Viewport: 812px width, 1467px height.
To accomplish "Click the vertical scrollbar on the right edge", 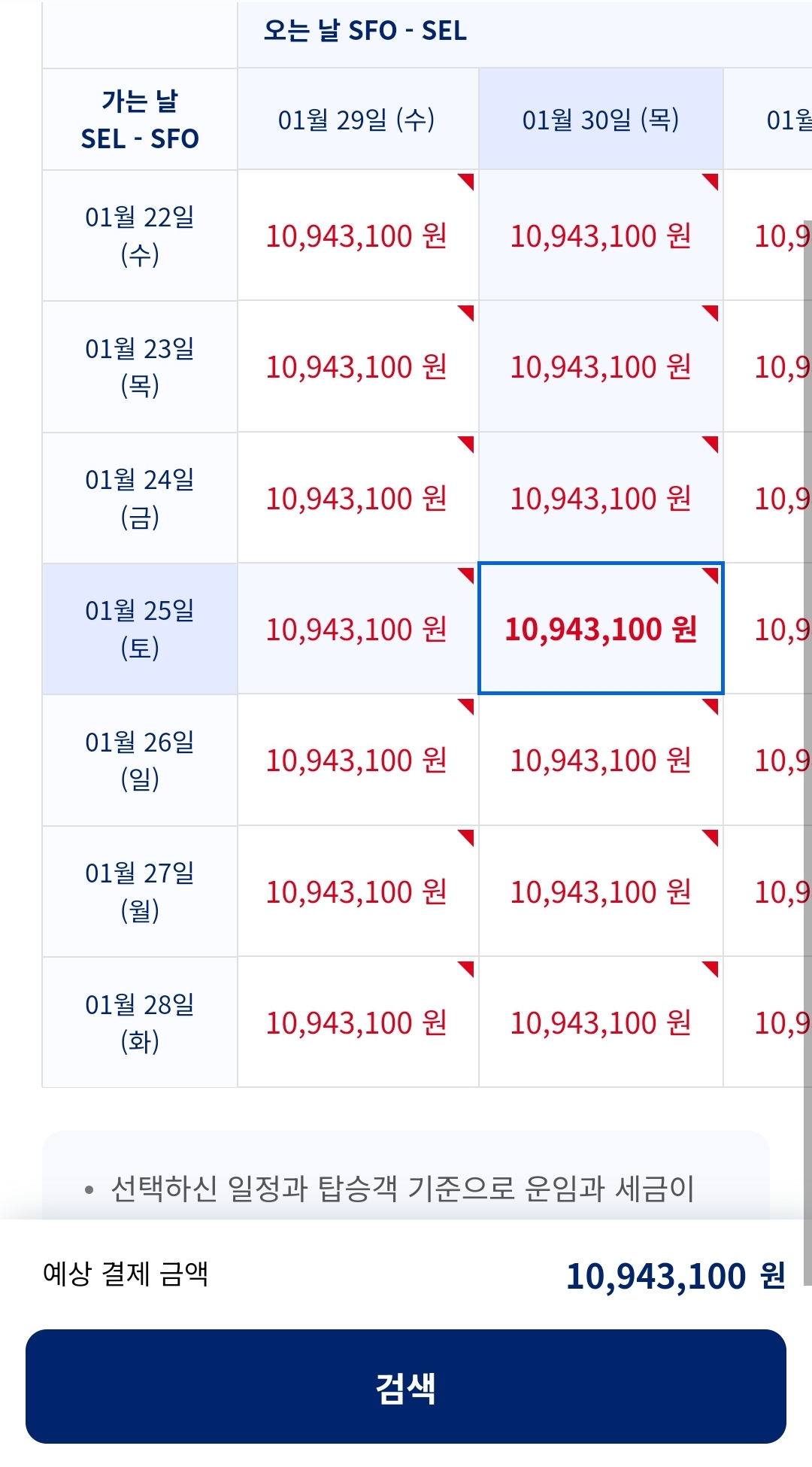I will point(807,752).
